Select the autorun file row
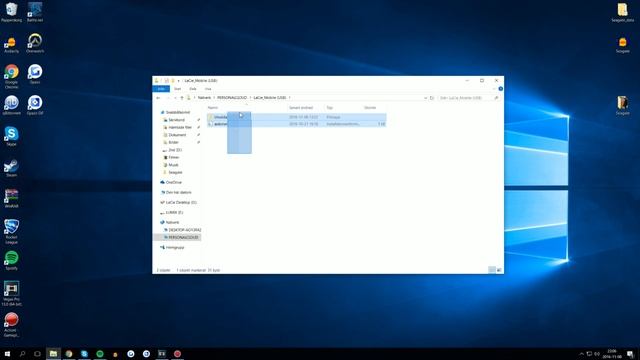Screen dimensions: 640x360 [296, 124]
